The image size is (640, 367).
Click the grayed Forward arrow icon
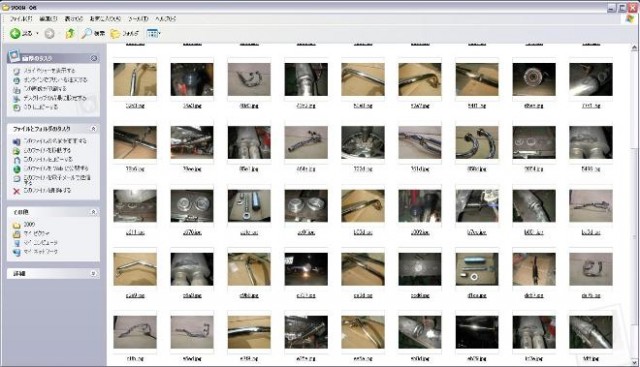(49, 34)
